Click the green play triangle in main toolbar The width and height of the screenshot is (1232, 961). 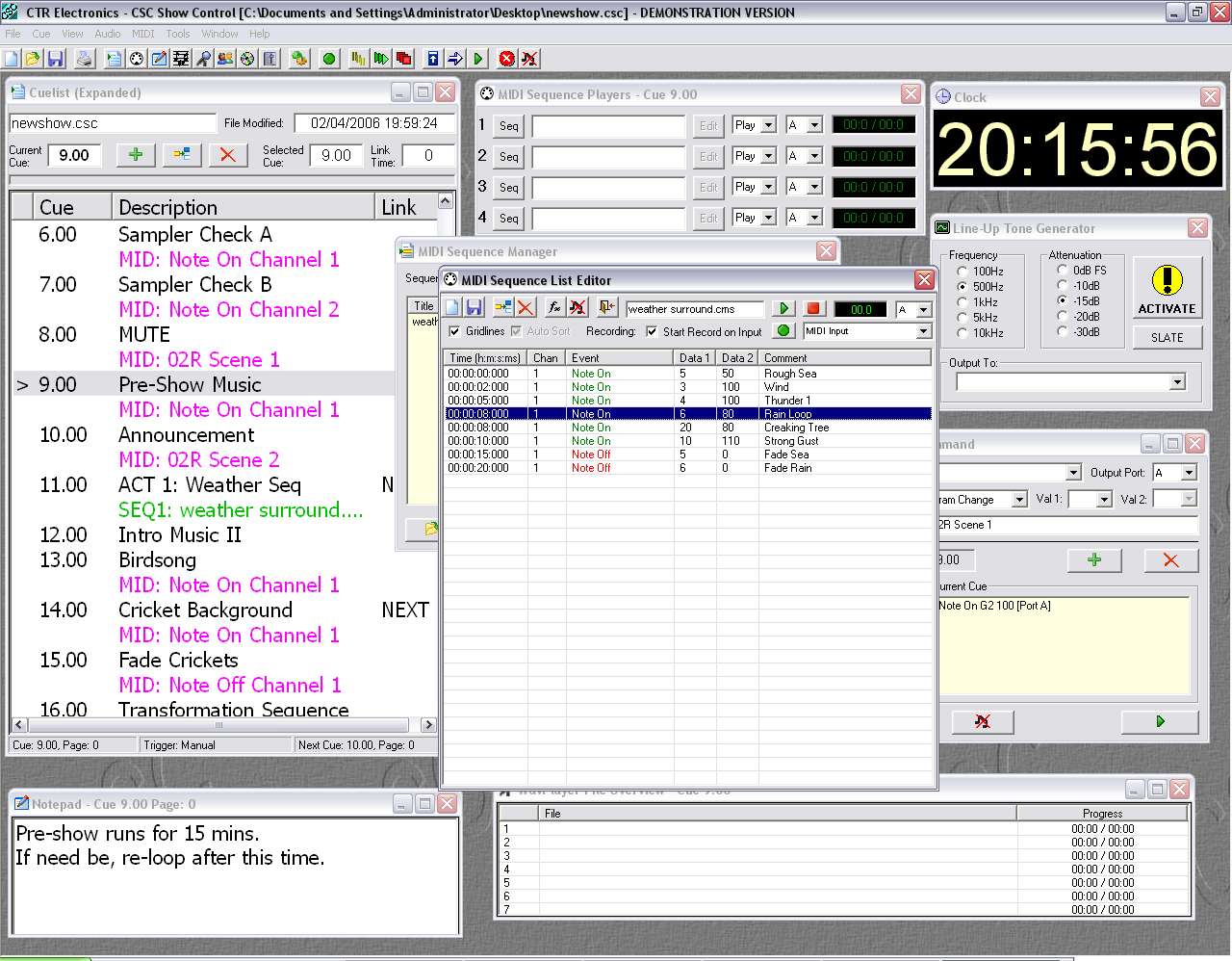[x=477, y=59]
